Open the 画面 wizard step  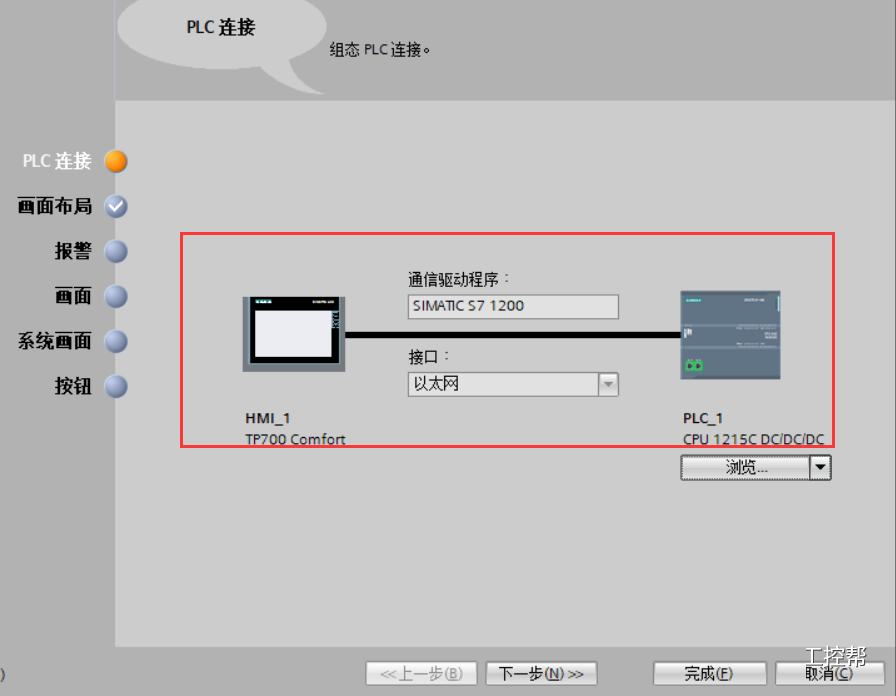(x=73, y=297)
